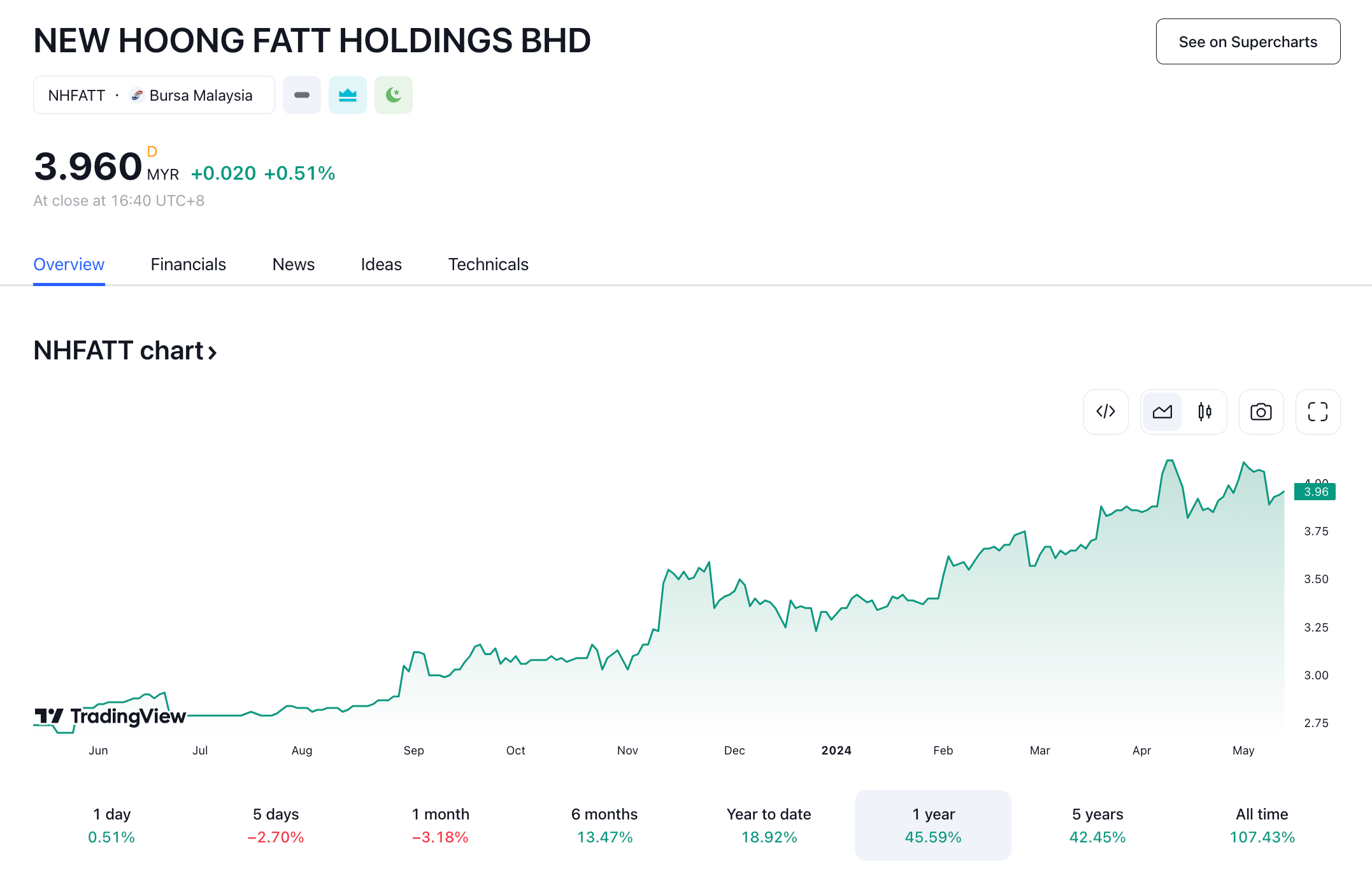
Task: Switch to the Technicals tab
Action: pyautogui.click(x=488, y=264)
